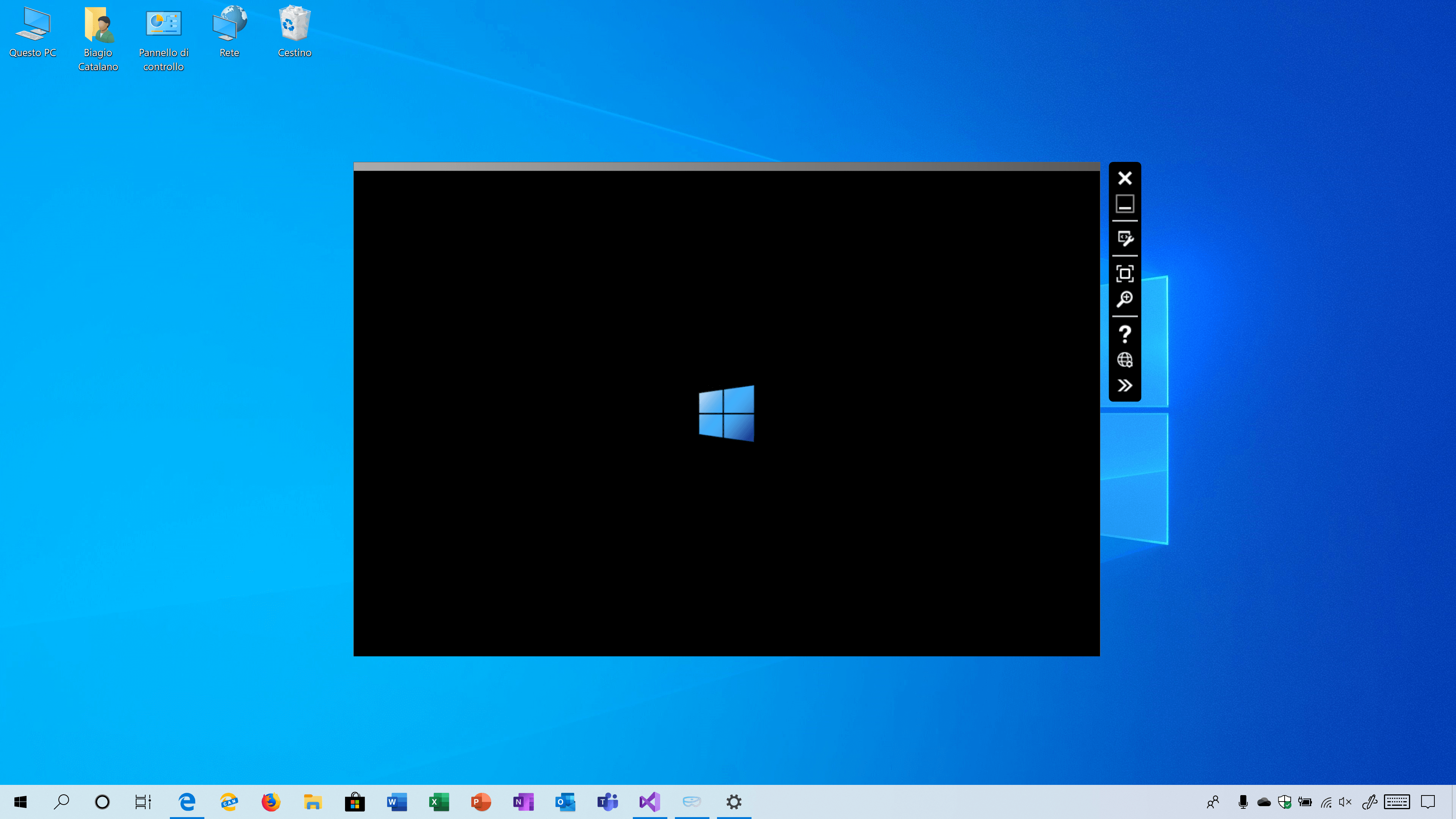The image size is (1456, 819).
Task: Open Windows Security shield tray icon
Action: coord(1285,802)
